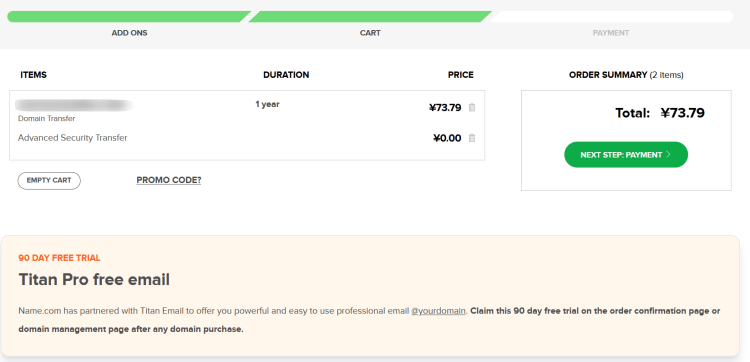Click the white Payment progress bar segment
This screenshot has width=750, height=362.
tap(611, 17)
